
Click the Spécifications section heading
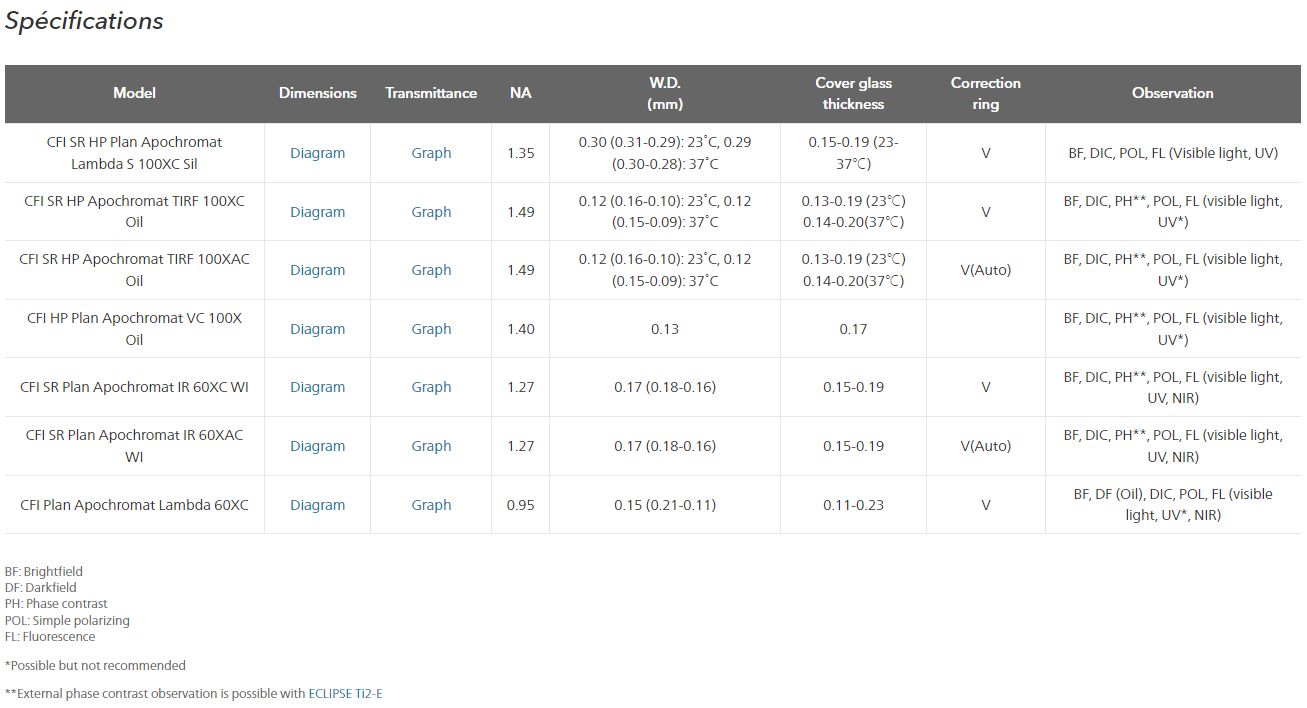tap(84, 21)
